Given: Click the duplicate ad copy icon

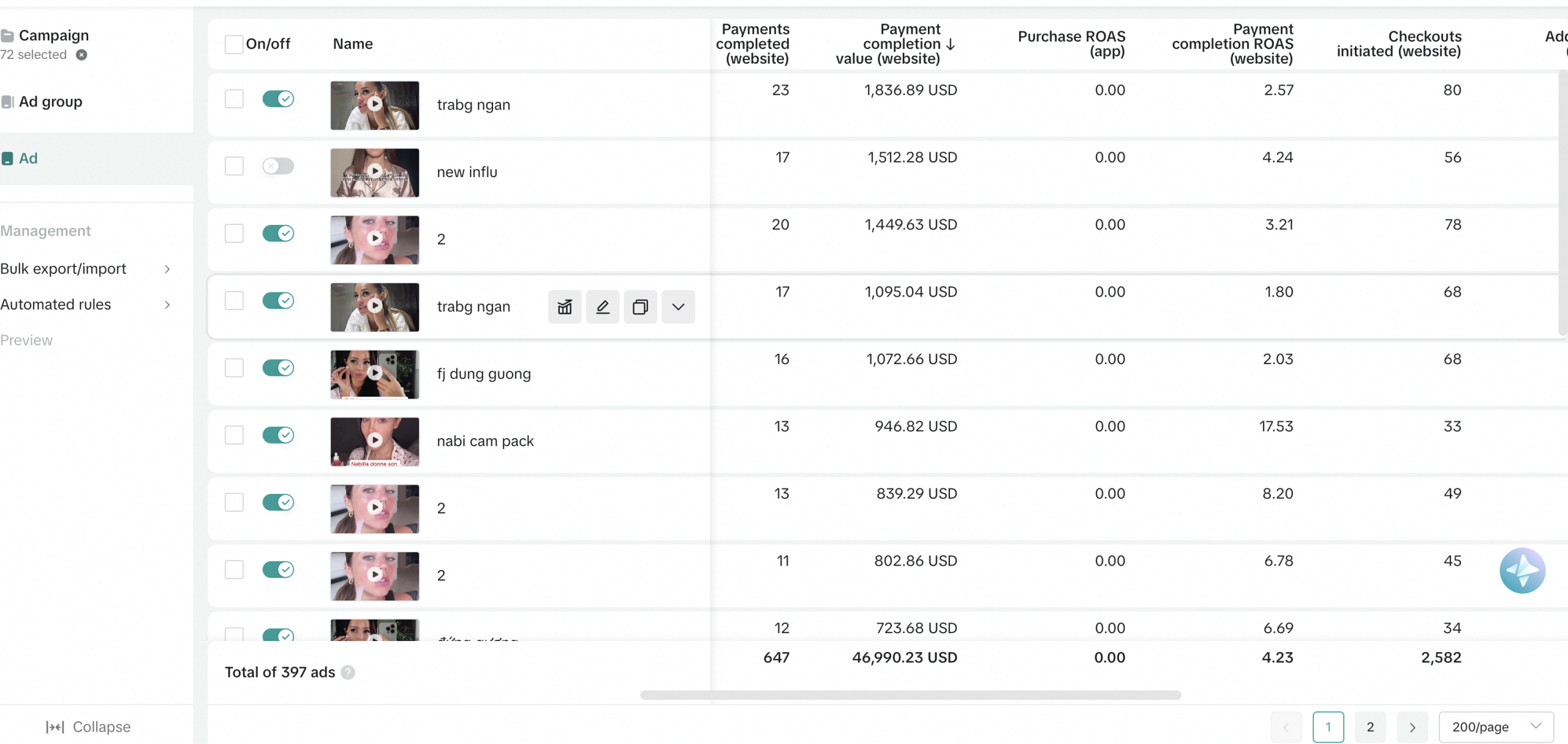Looking at the screenshot, I should [640, 306].
